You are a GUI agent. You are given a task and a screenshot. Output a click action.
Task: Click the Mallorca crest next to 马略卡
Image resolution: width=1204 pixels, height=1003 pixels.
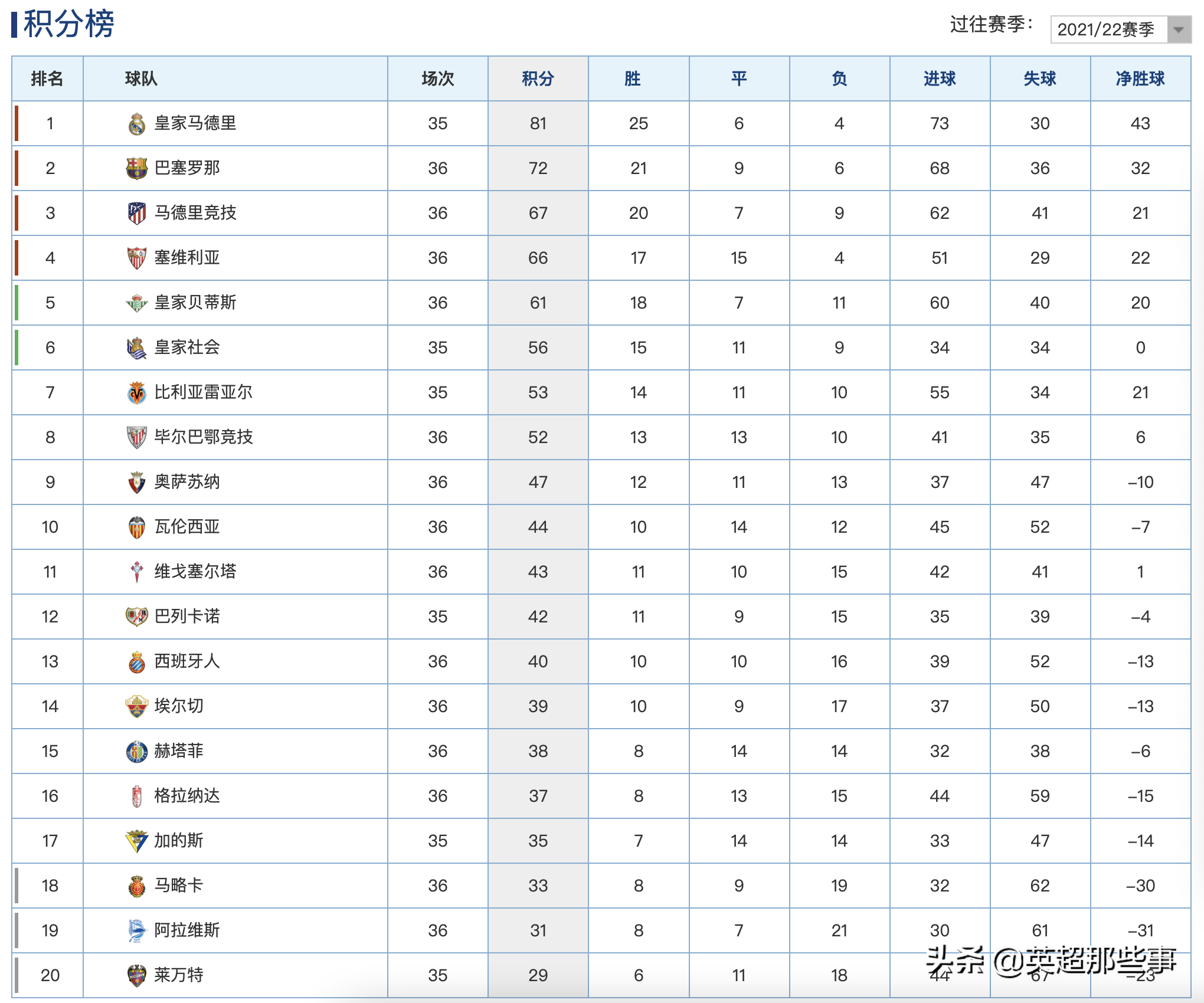[x=137, y=886]
